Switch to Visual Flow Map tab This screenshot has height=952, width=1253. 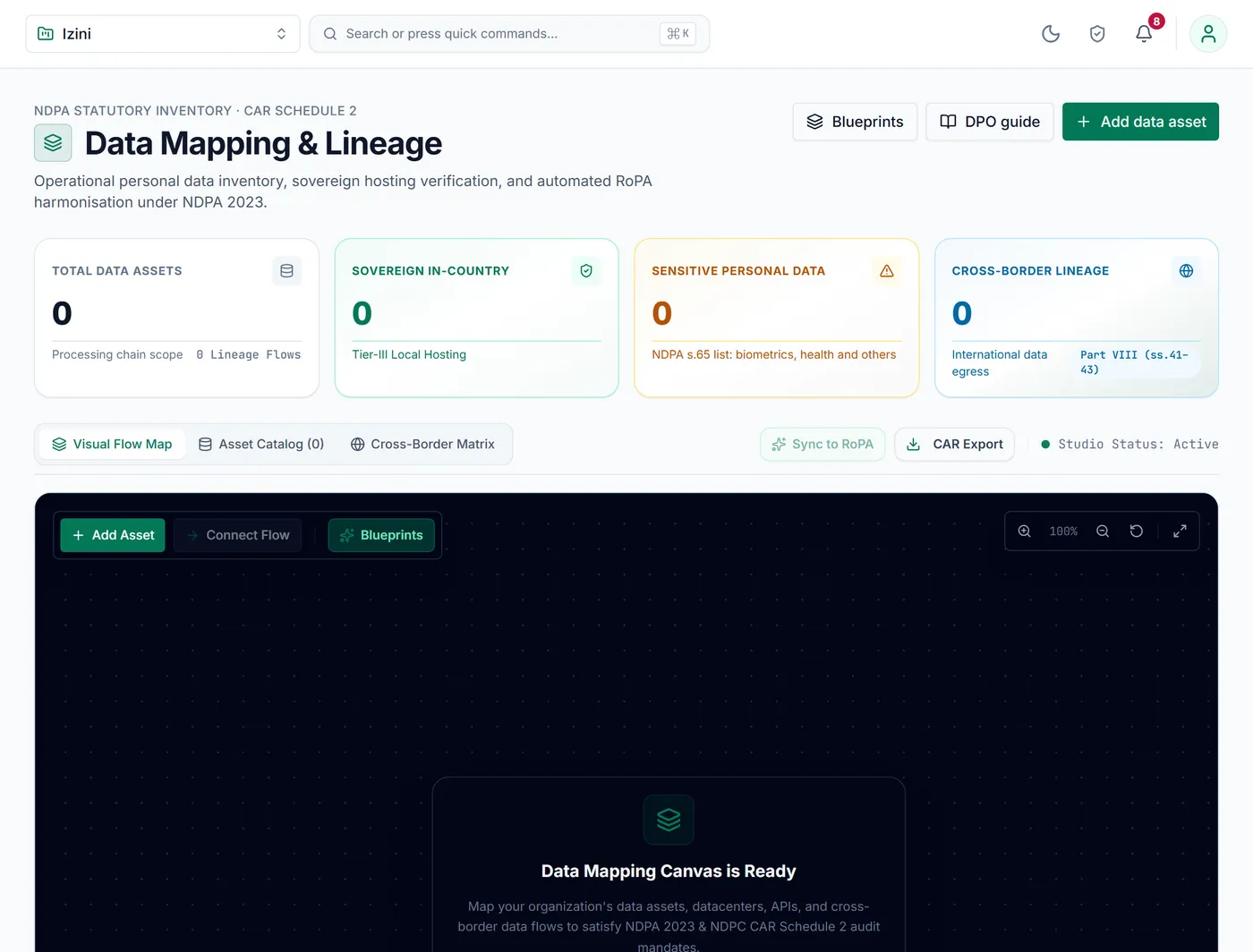112,445
